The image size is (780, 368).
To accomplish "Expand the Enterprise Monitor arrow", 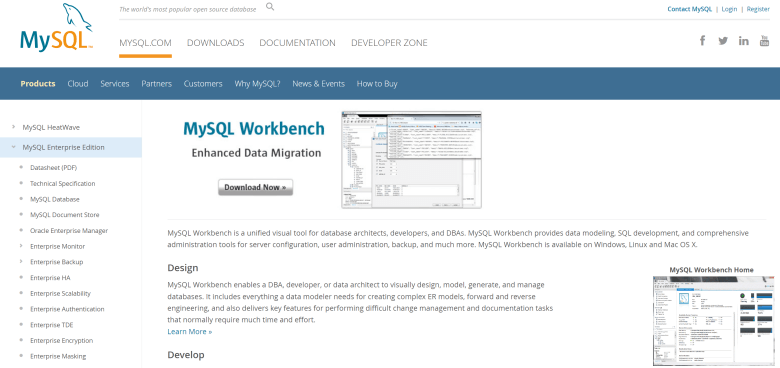I will (21, 246).
